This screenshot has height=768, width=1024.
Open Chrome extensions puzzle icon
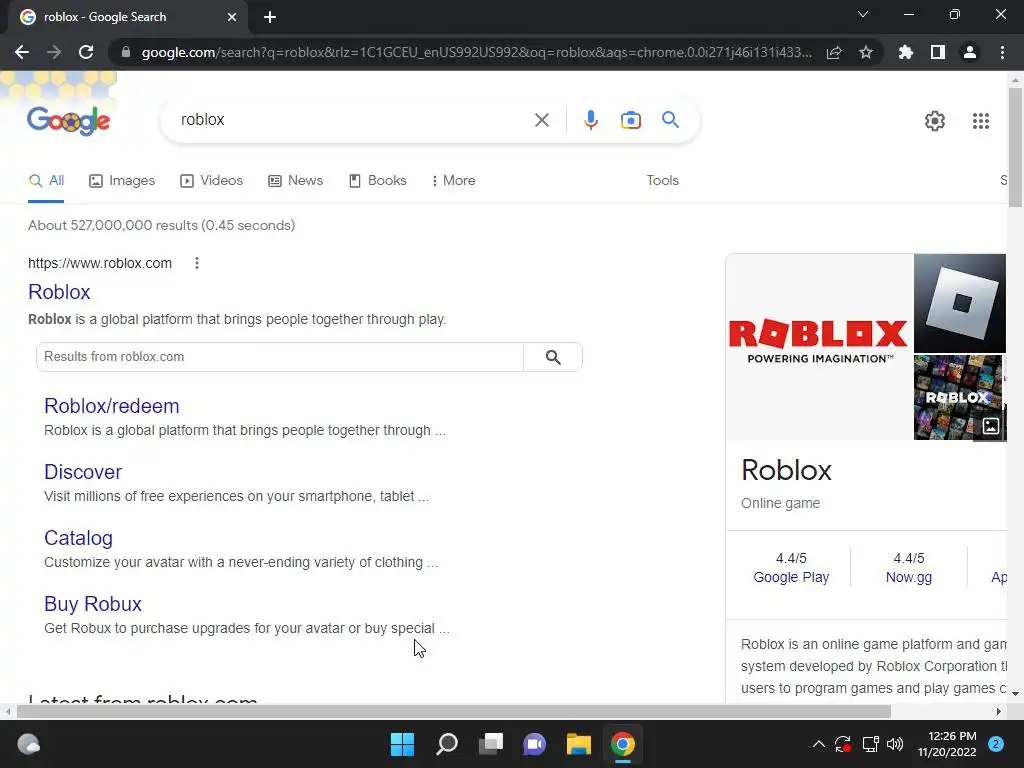[x=906, y=52]
